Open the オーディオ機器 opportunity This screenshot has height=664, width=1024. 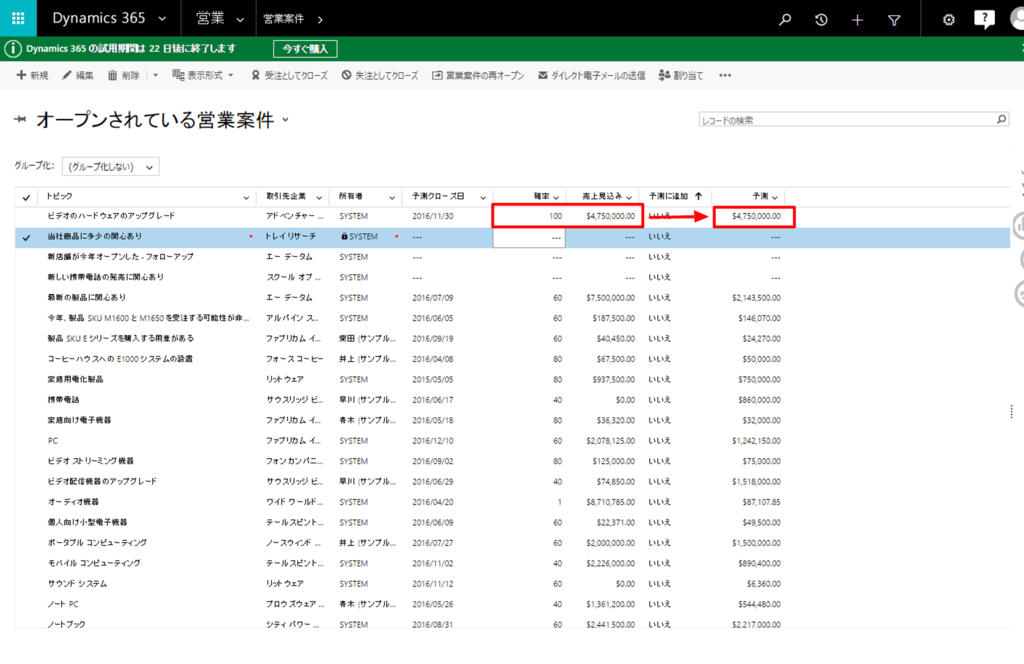coord(72,501)
